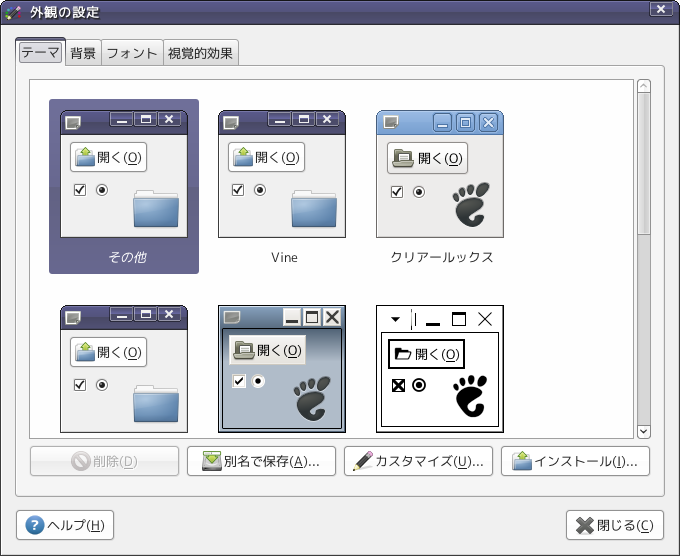Click the scrollbar down arrow
The image size is (680, 556).
coord(644,432)
